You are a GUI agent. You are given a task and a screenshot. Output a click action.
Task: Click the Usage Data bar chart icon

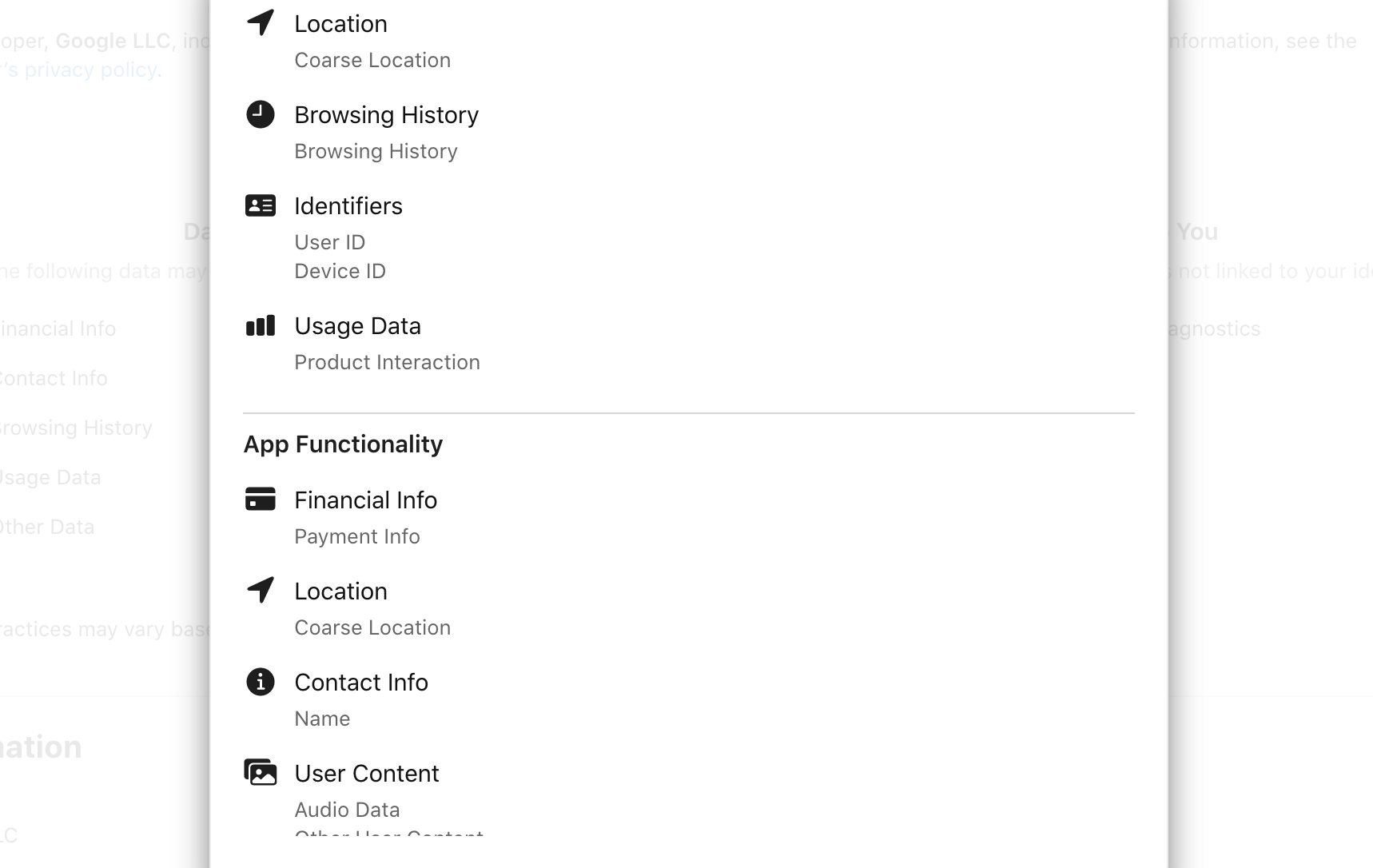pyautogui.click(x=261, y=325)
